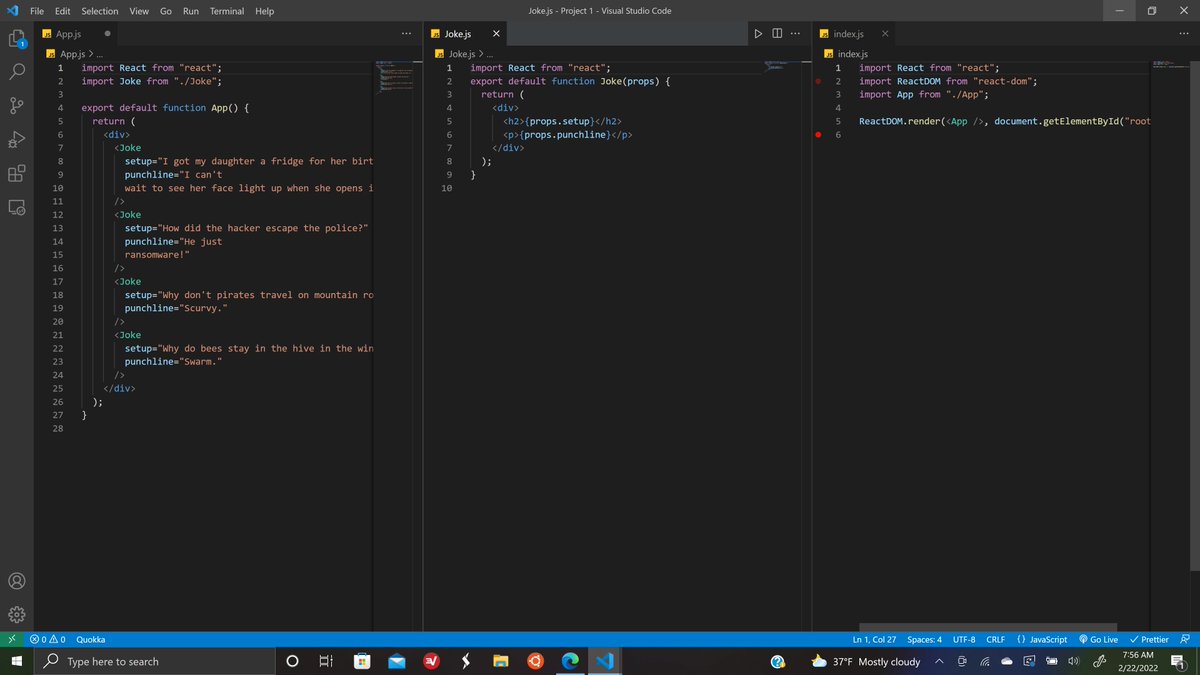Viewport: 1200px width, 675px height.
Task: Click the unsaved dot on App.js tab
Action: click(107, 34)
